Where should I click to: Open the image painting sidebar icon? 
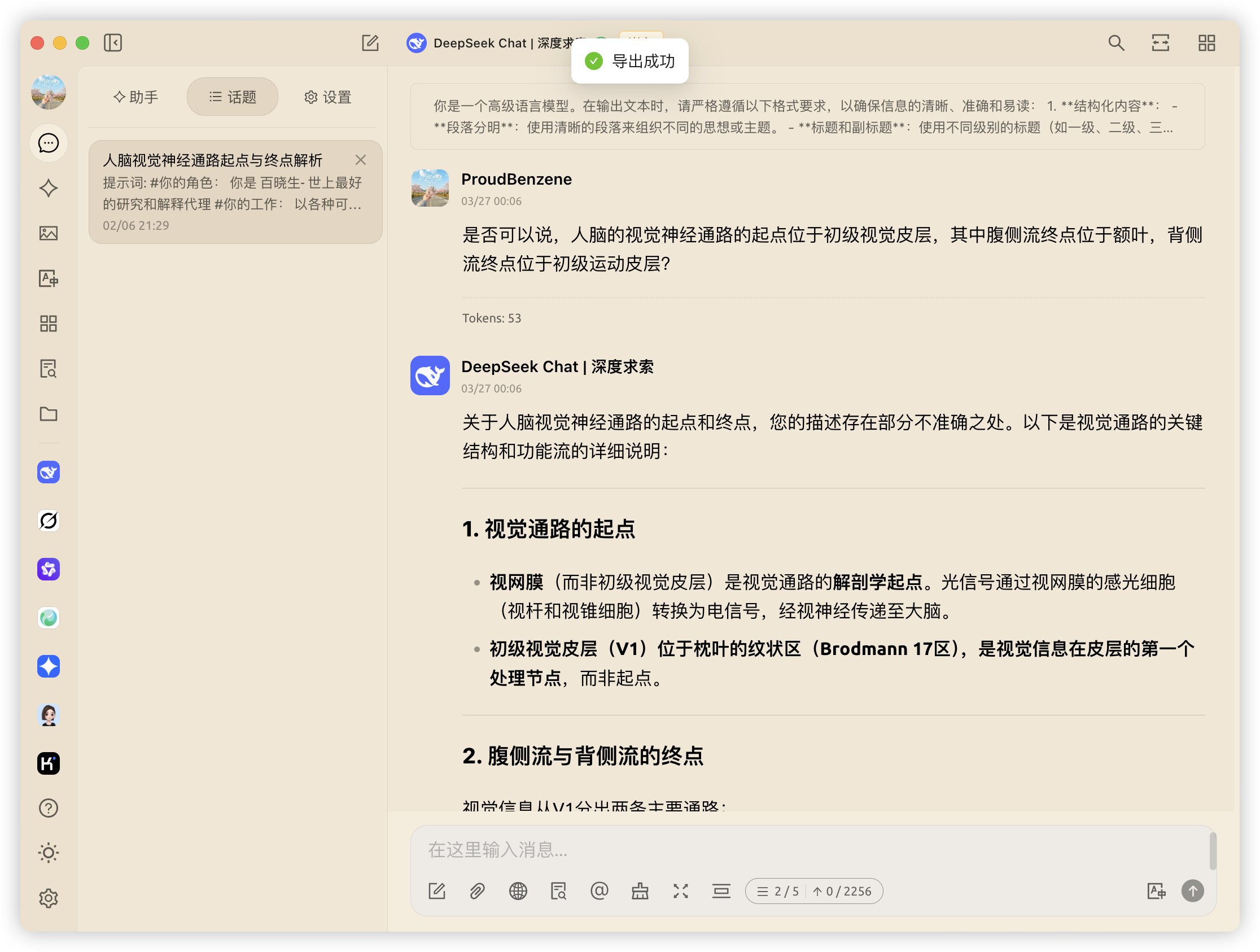49,233
